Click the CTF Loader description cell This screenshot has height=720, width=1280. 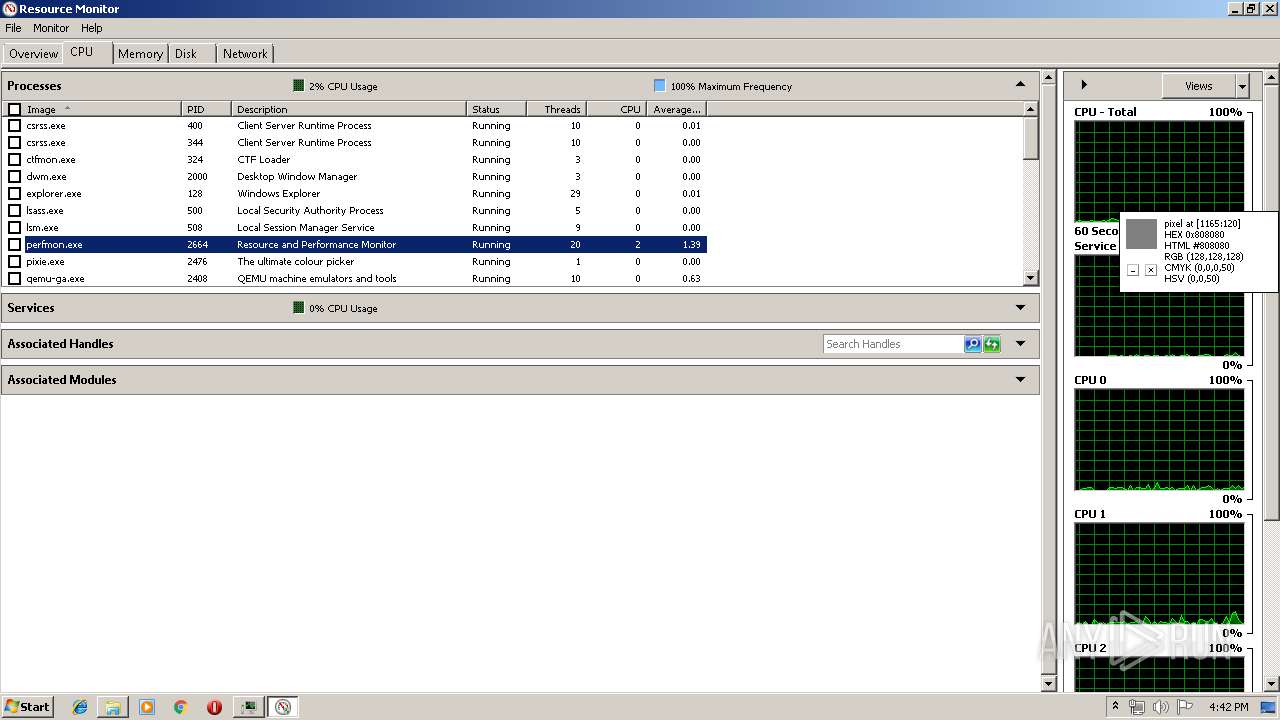pos(264,160)
